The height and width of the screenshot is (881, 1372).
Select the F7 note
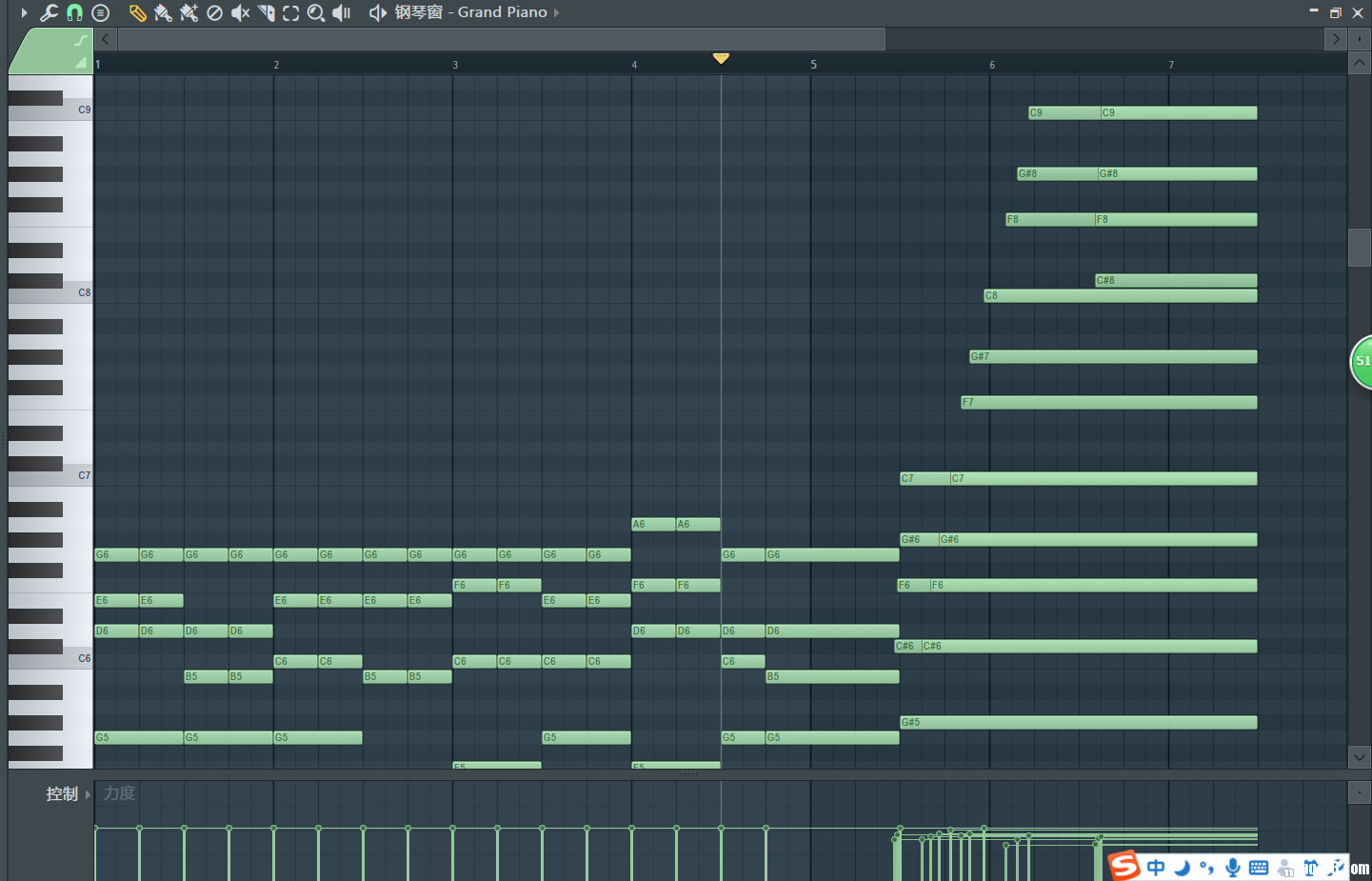(x=1109, y=402)
